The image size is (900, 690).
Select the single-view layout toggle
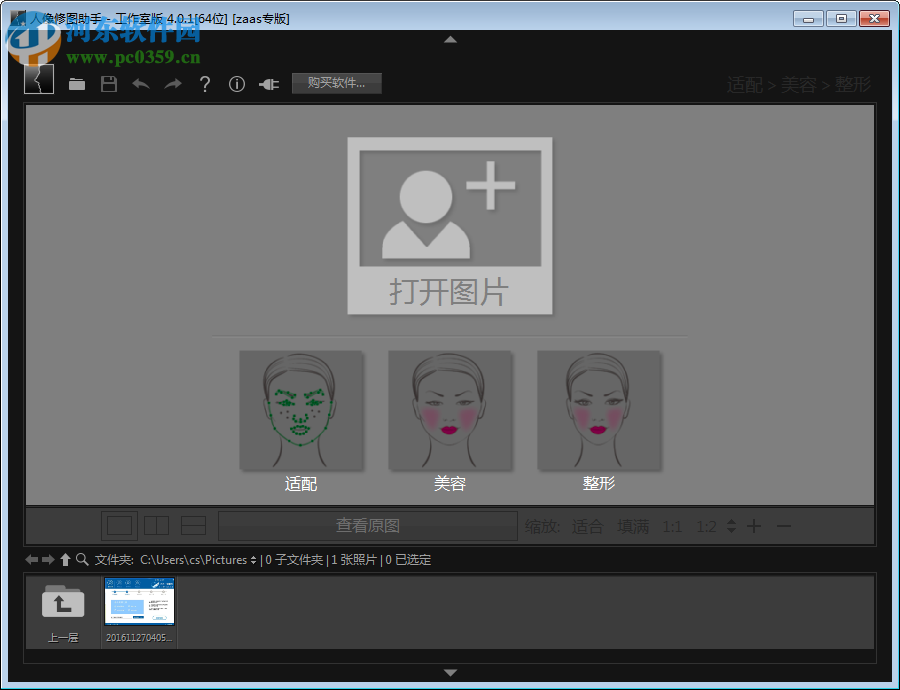coord(119,525)
